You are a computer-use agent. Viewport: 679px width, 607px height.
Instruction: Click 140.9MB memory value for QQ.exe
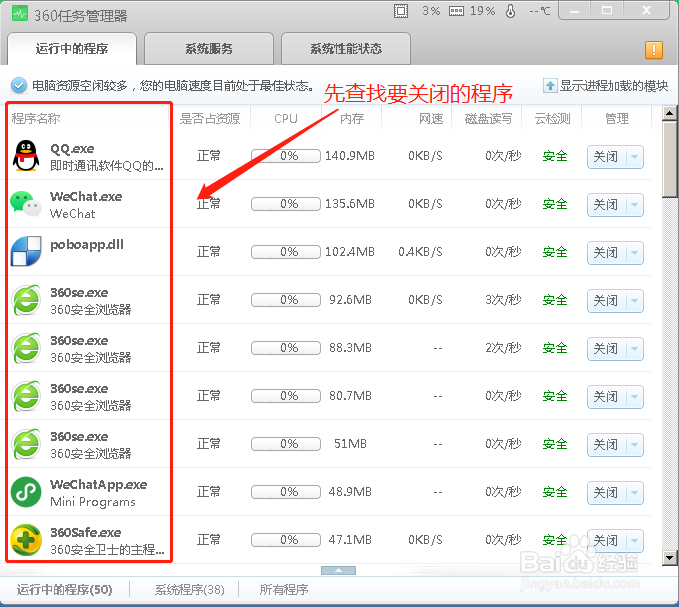[x=349, y=155]
